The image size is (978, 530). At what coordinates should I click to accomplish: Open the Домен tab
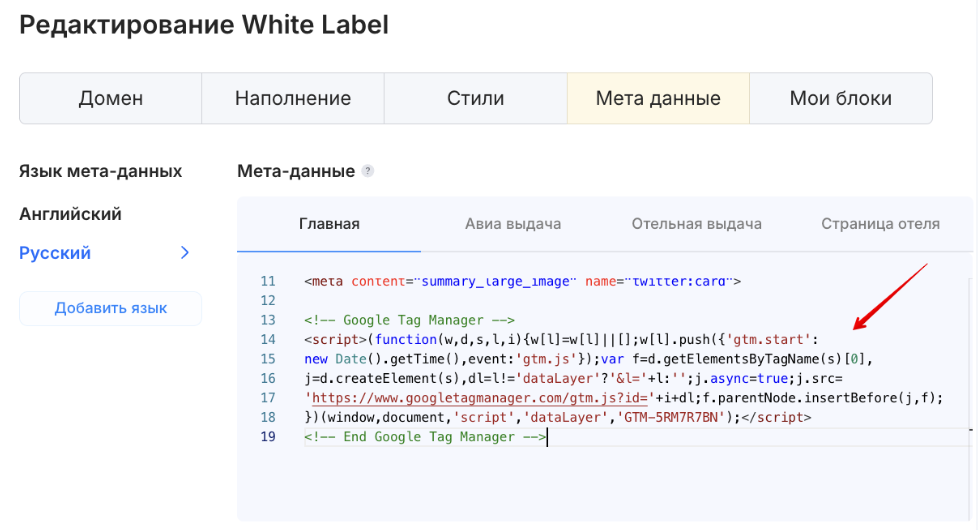coord(110,98)
